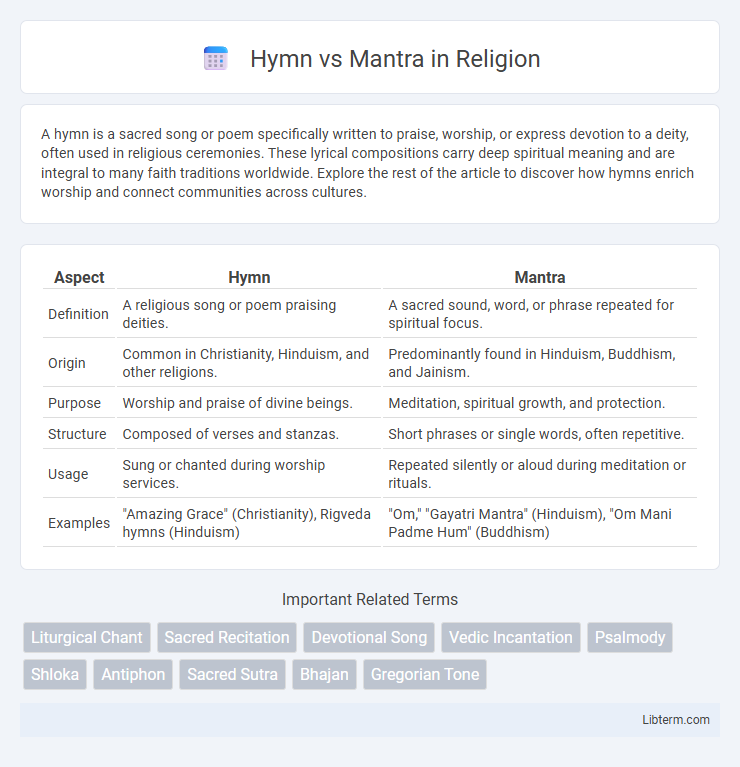This screenshot has width=740, height=767.
Task: Click the Mantra column header
Action: (539, 277)
